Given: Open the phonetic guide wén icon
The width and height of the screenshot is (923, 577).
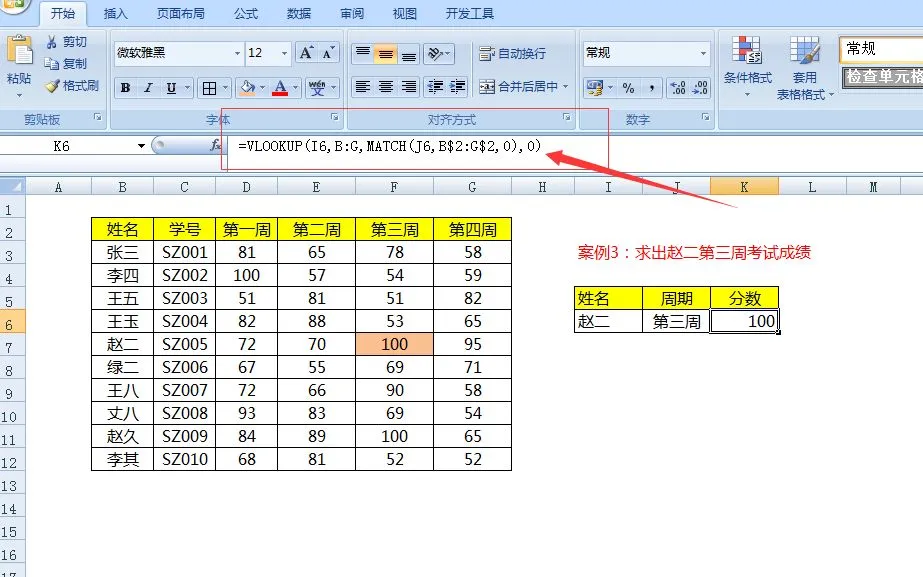Looking at the screenshot, I should pos(317,88).
